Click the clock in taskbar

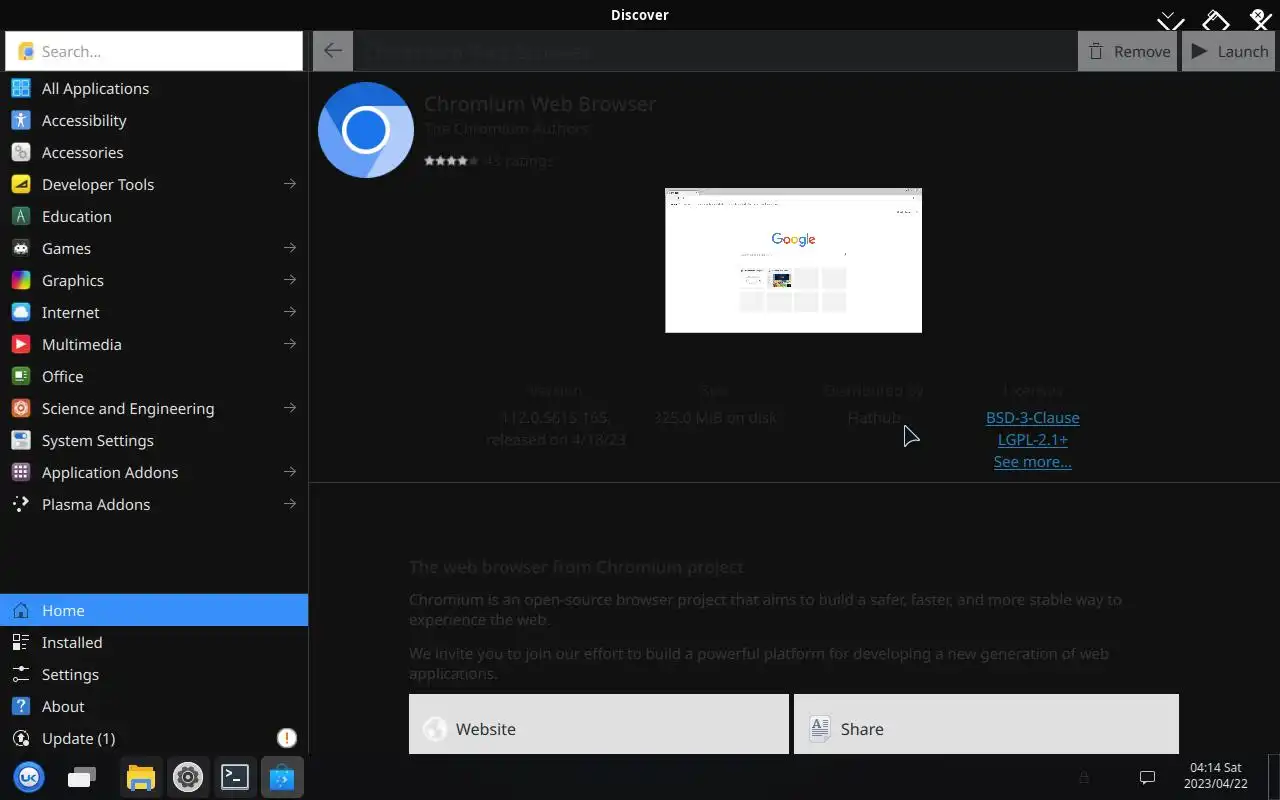pyautogui.click(x=1218, y=776)
